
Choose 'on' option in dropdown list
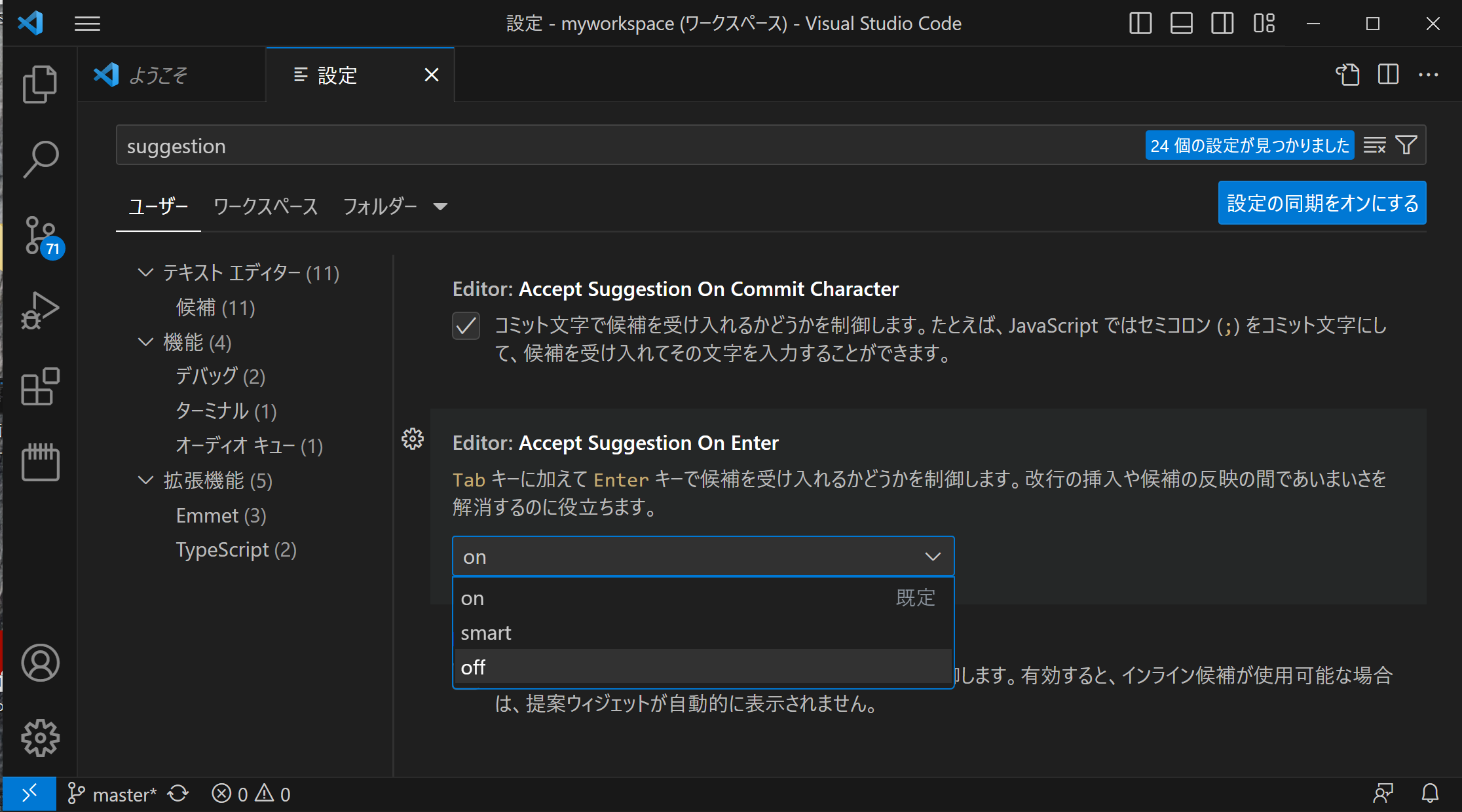click(x=703, y=598)
